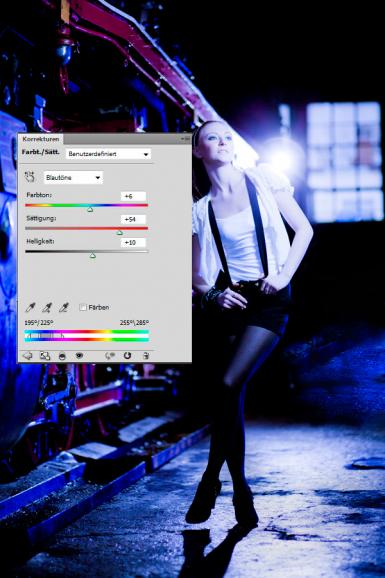Viewport: 385px width, 578px height.
Task: Pick the eyedropper sample tool
Action: [x=30, y=307]
